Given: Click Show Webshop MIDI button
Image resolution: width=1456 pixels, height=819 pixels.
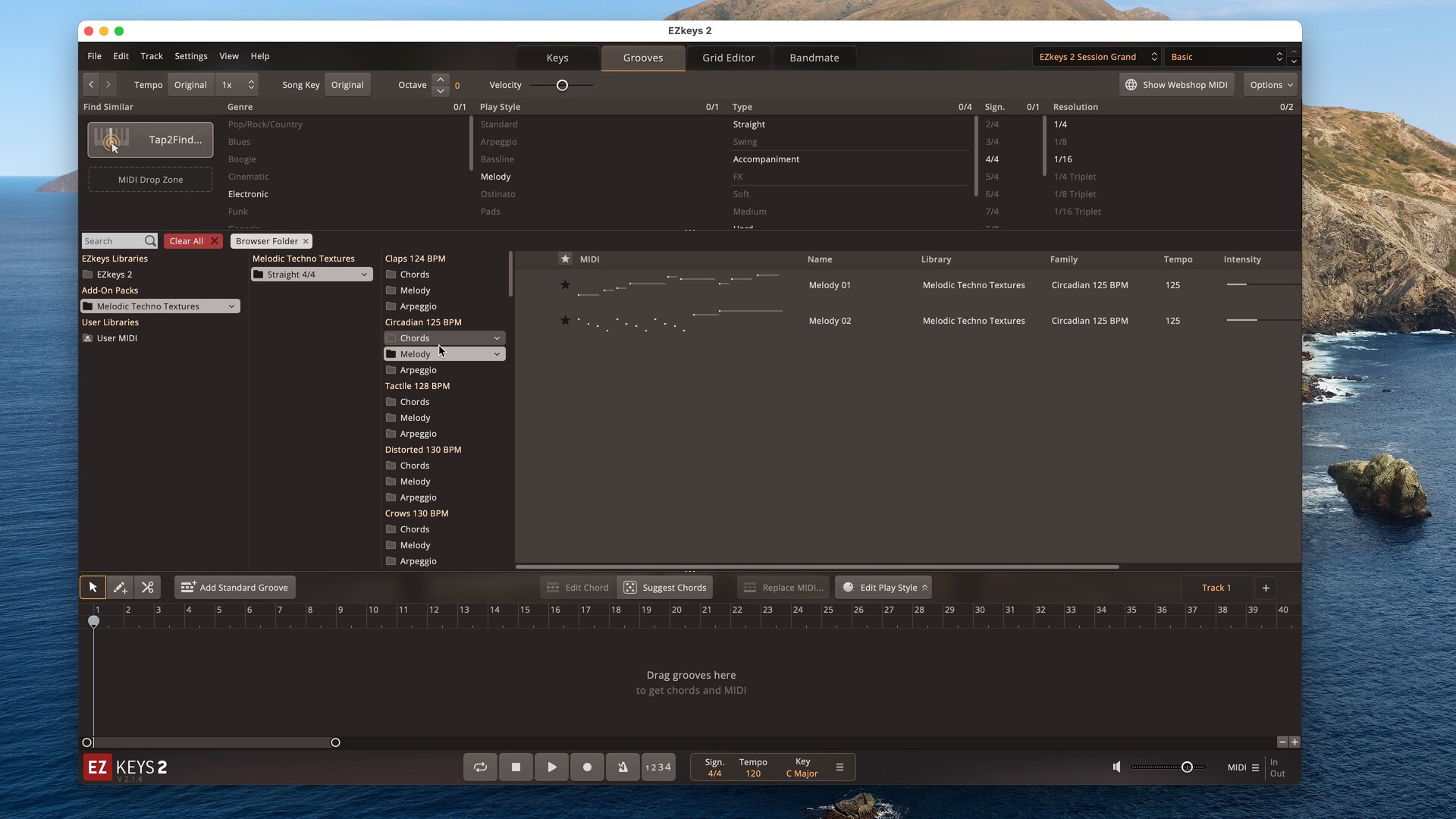Looking at the screenshot, I should tap(1176, 85).
